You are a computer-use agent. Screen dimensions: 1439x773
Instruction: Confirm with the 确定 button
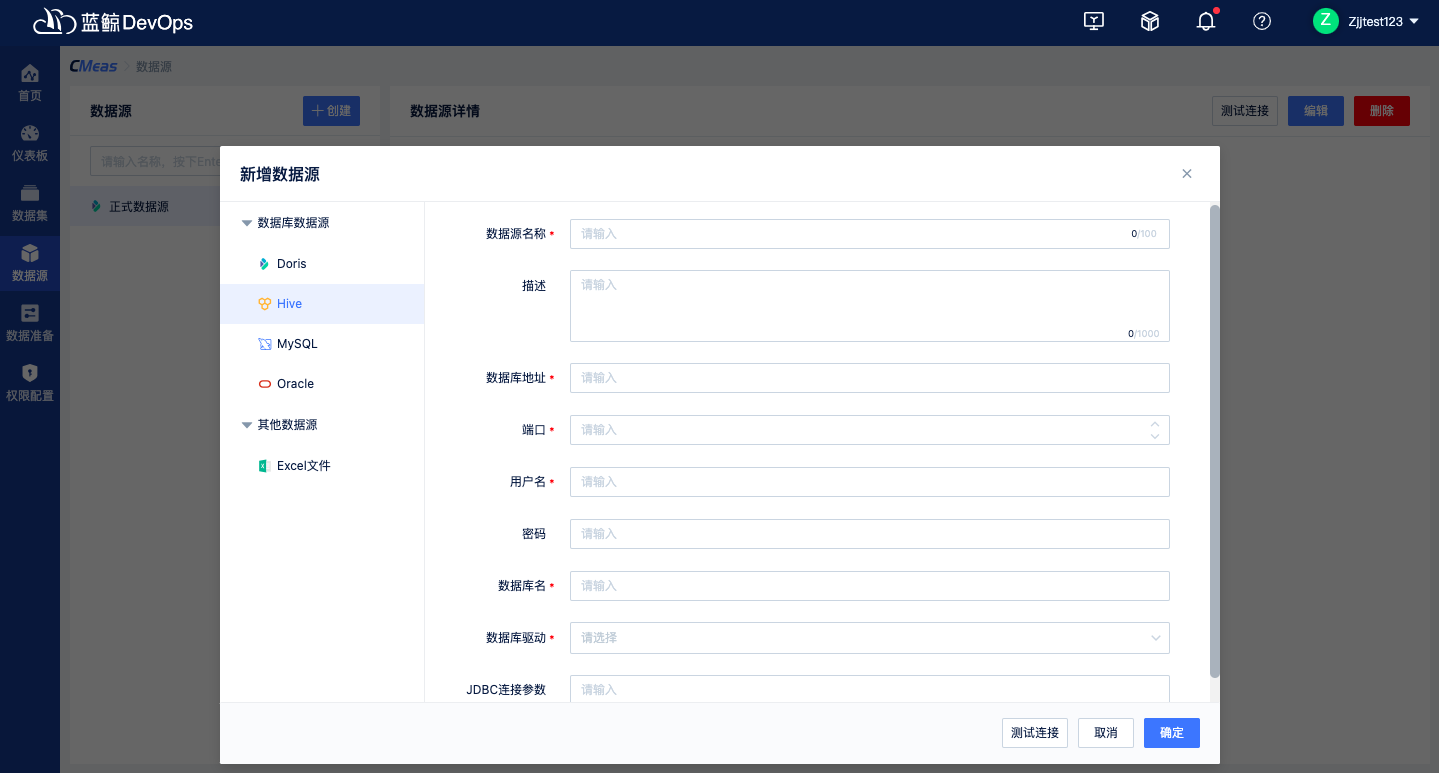(1172, 733)
